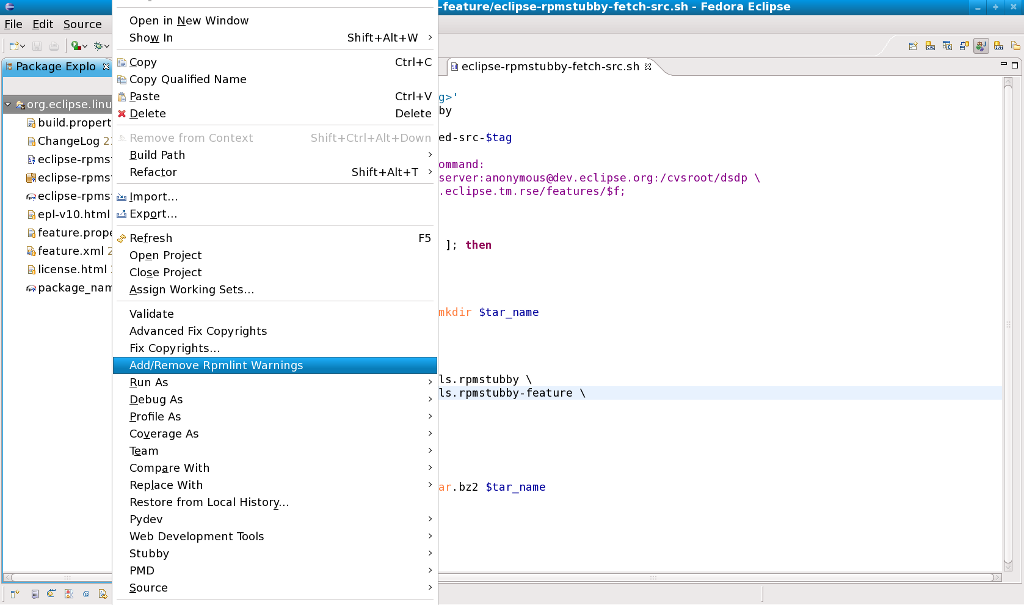The image size is (1024, 605).
Task: Expand the Coverage As submenu
Action: [x=275, y=434]
